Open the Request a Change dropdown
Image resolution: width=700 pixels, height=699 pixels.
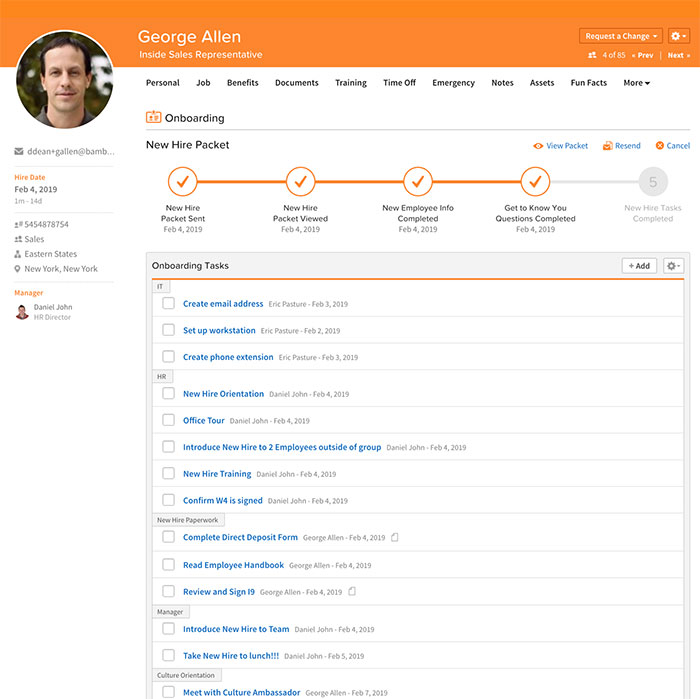[620, 36]
